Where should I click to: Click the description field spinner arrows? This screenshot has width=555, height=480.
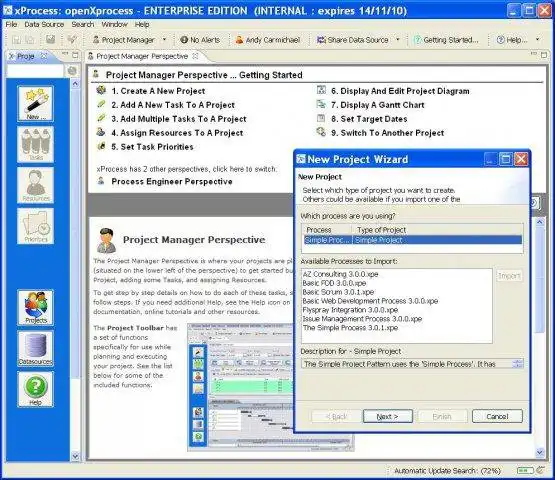click(518, 364)
